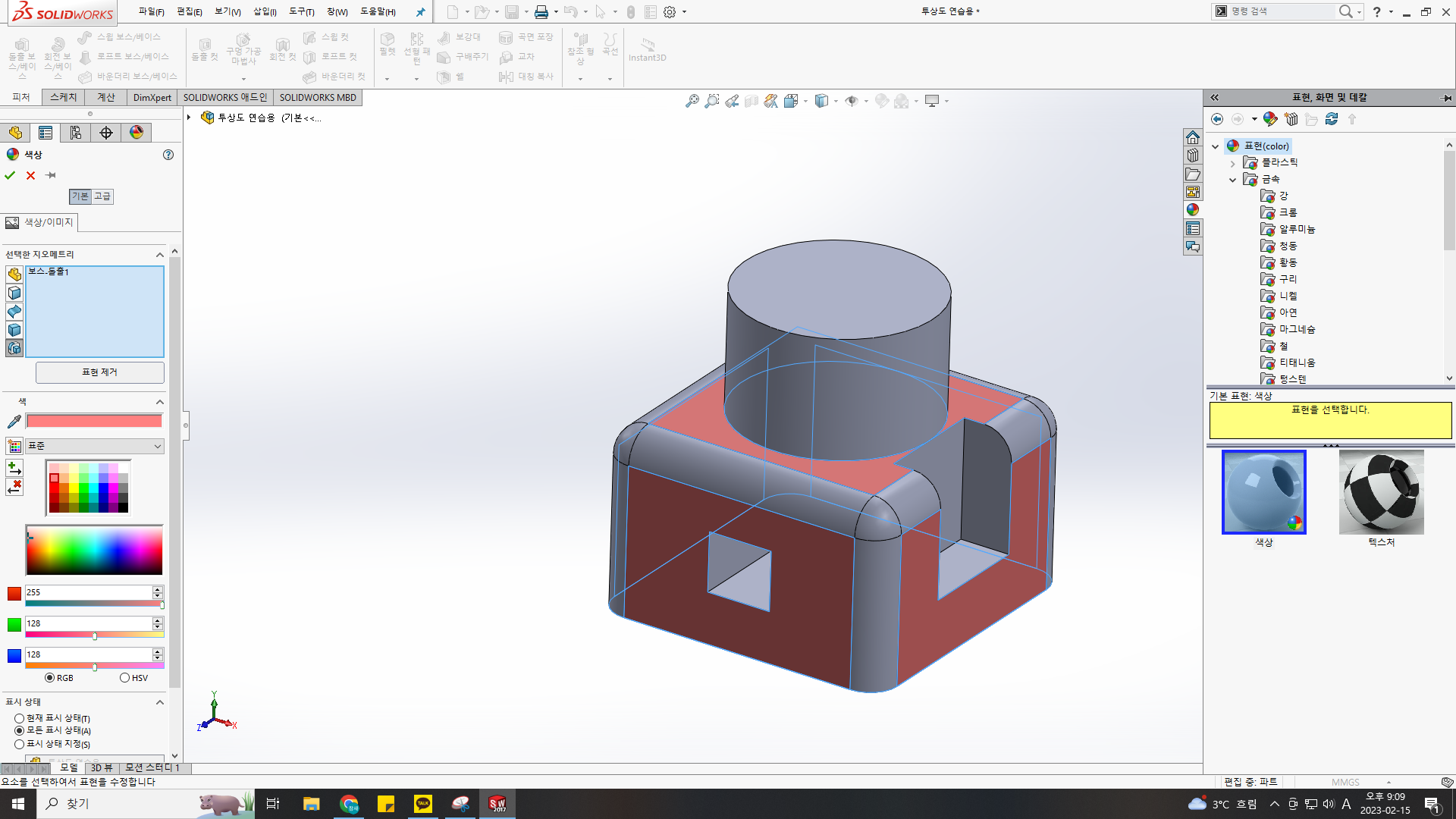1456x819 pixels.
Task: Expand the 플라스틱 appearance folder
Action: coord(1233,163)
